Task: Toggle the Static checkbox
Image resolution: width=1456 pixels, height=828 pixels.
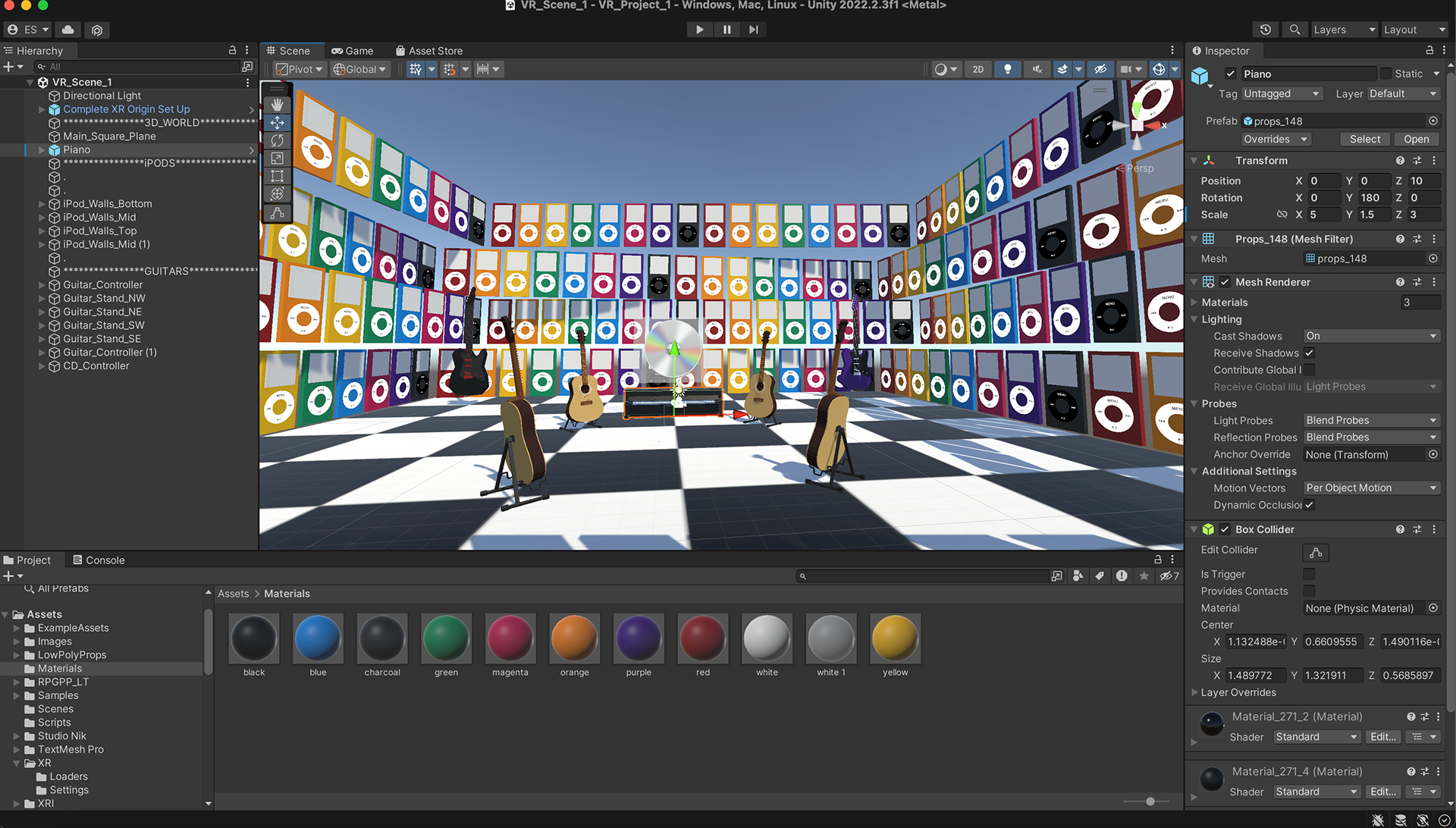Action: (1386, 74)
